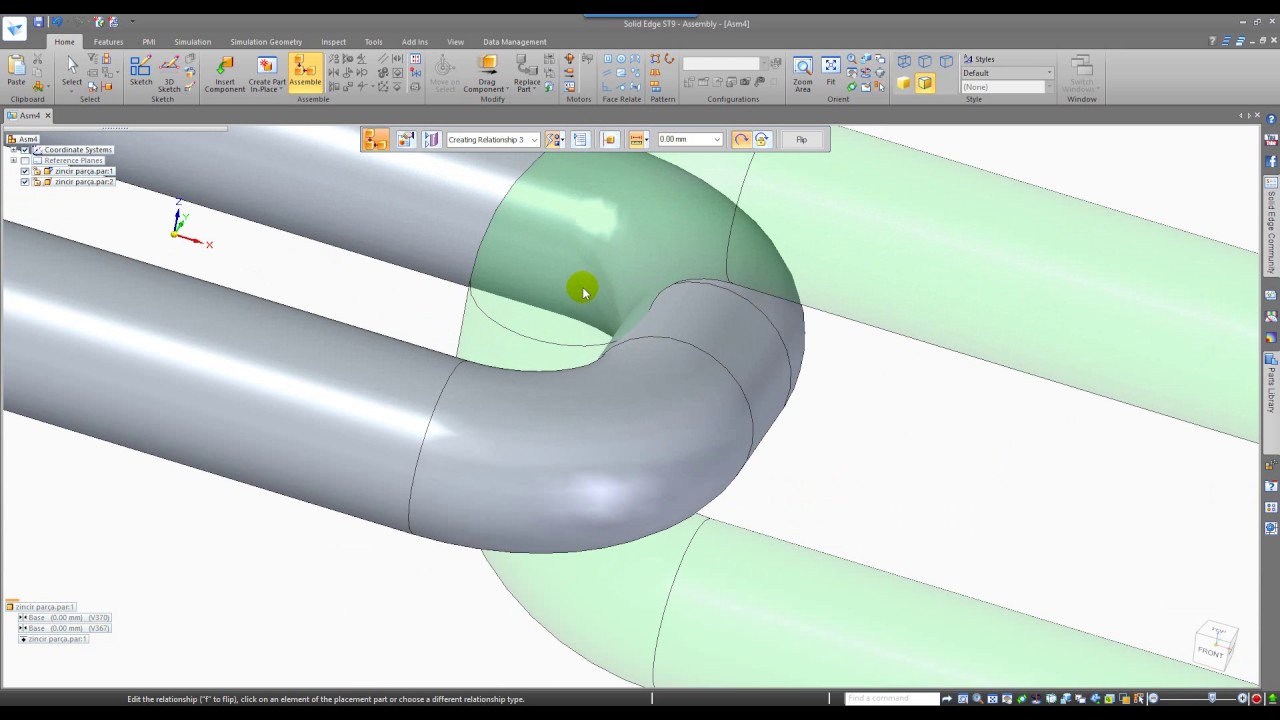Screen dimensions: 1280x720
Task: Click Create Part In-Place
Action: pyautogui.click(x=266, y=74)
